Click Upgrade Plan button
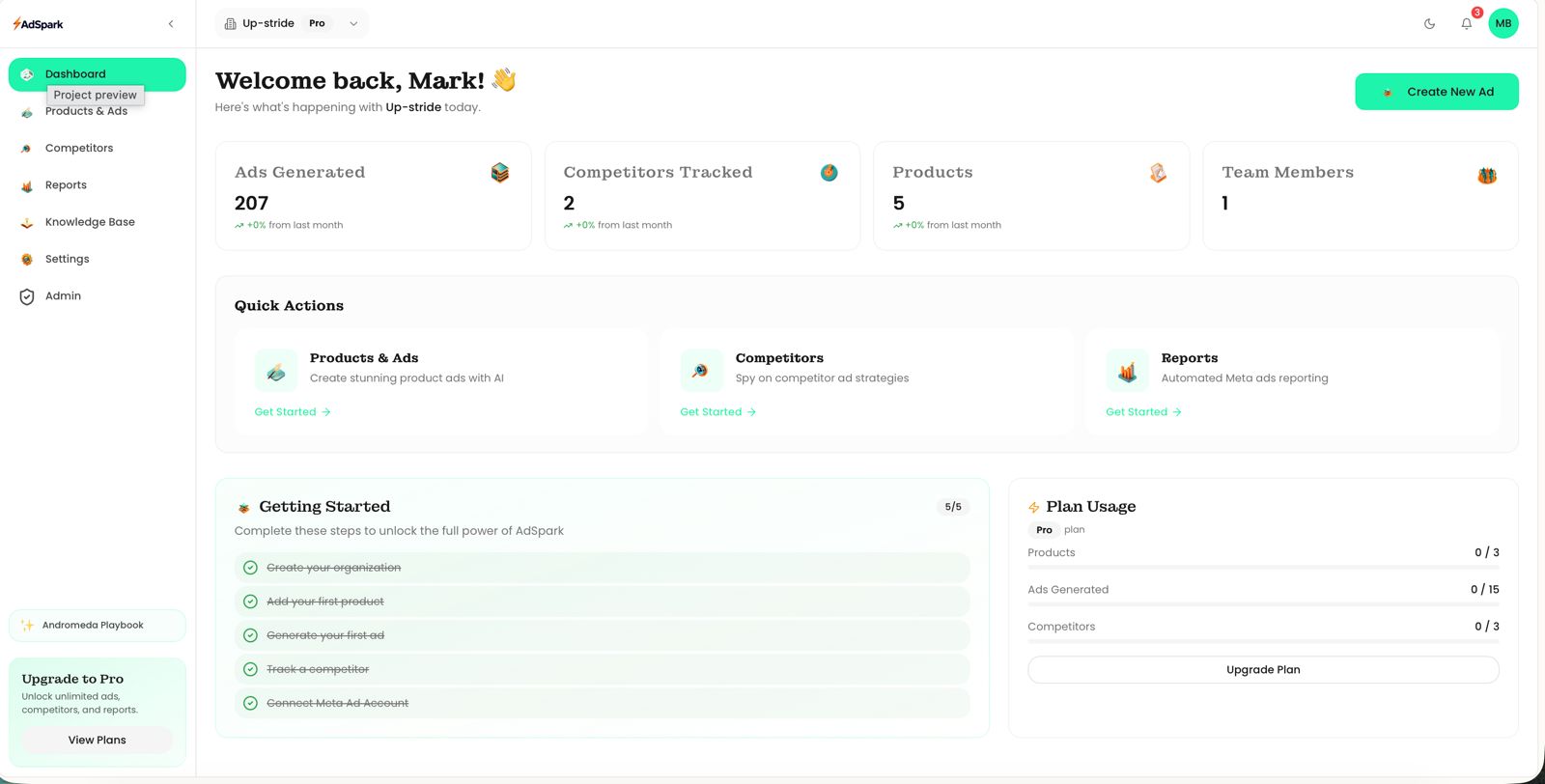 click(1263, 670)
